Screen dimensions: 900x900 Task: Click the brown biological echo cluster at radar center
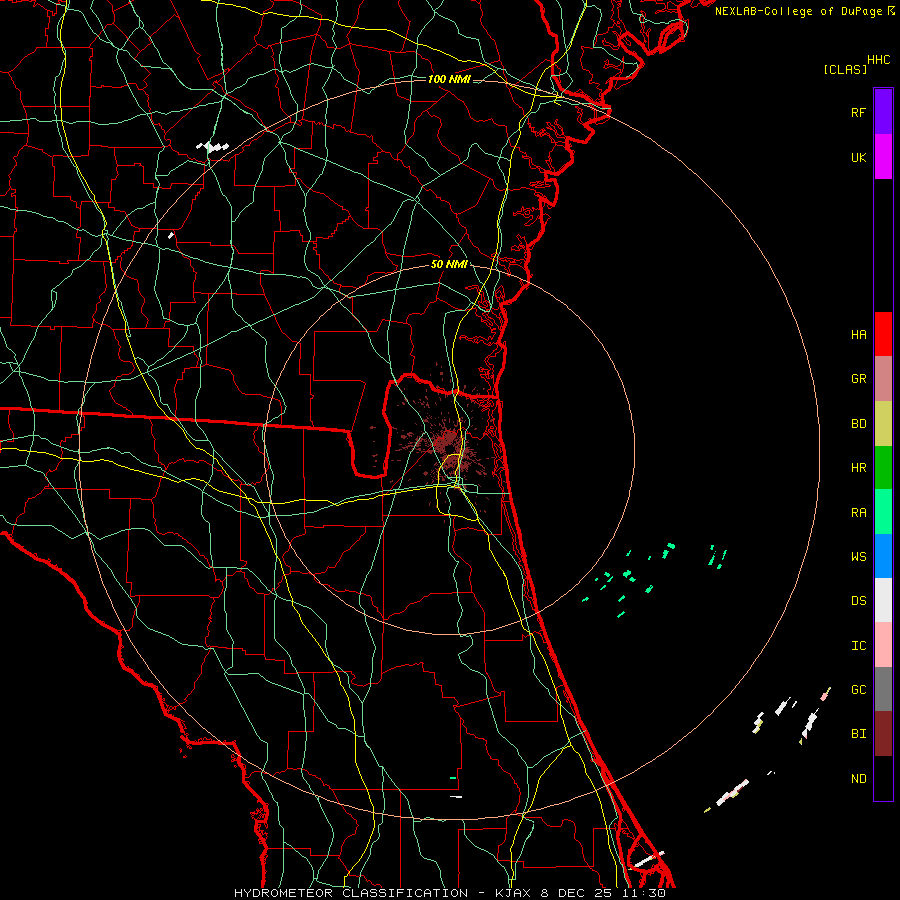click(447, 443)
